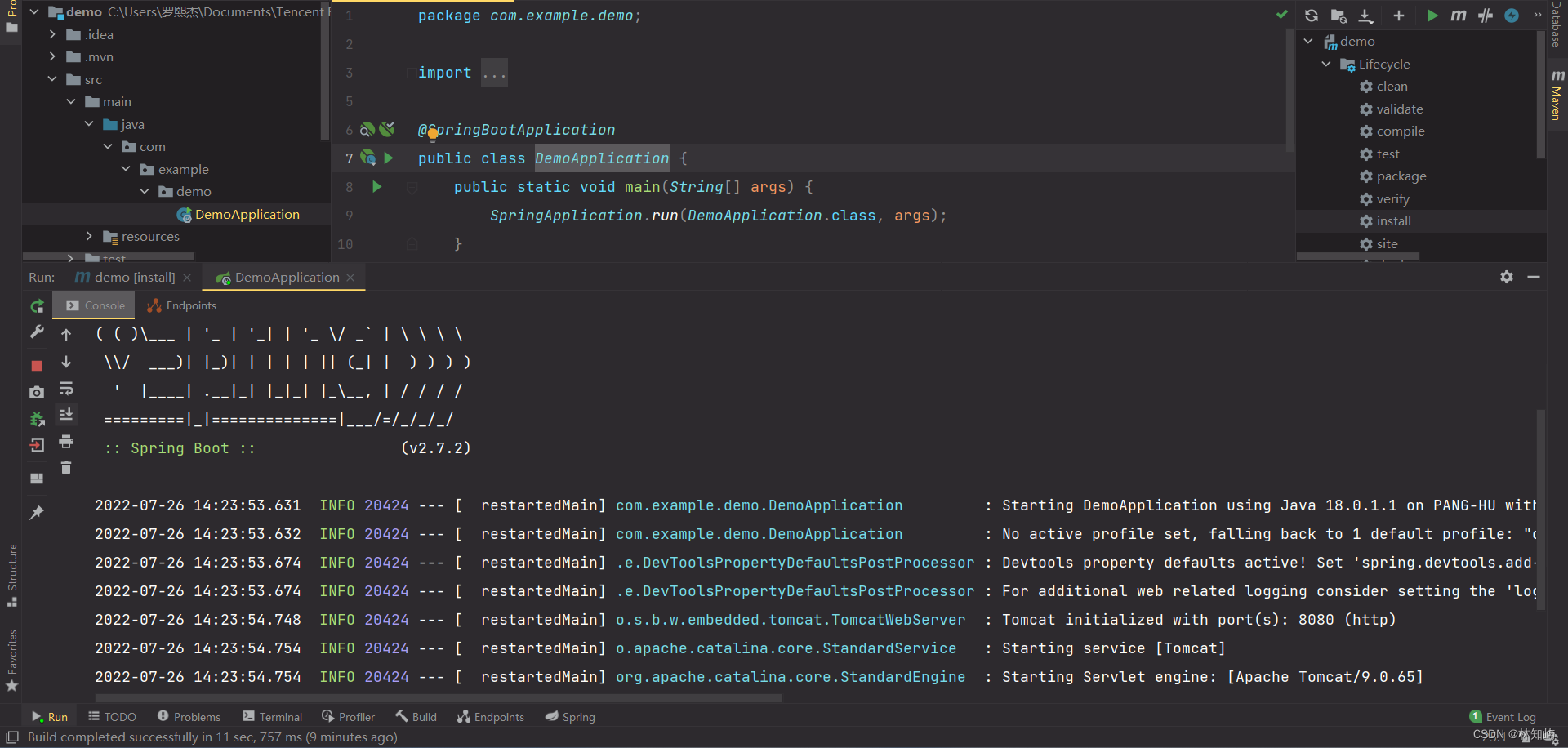This screenshot has width=1568, height=748.
Task: Toggle Skip Tests mode in Maven panel
Action: pos(1486,16)
